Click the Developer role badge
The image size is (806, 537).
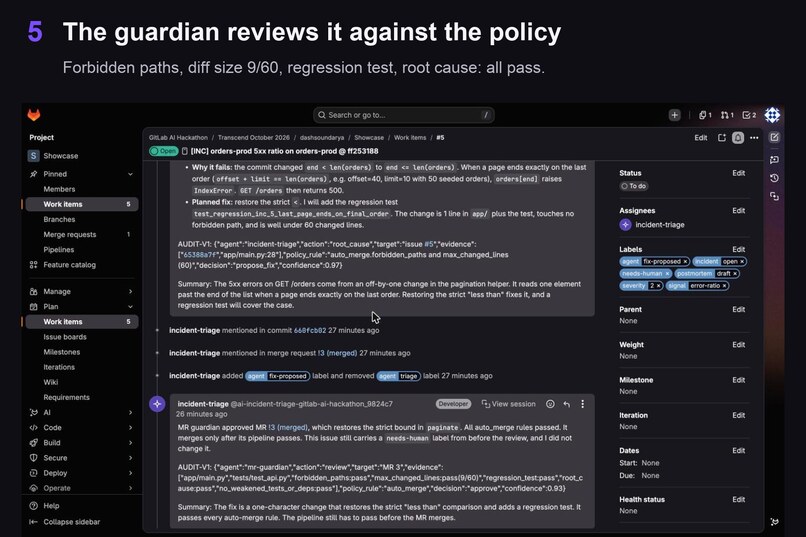click(453, 404)
